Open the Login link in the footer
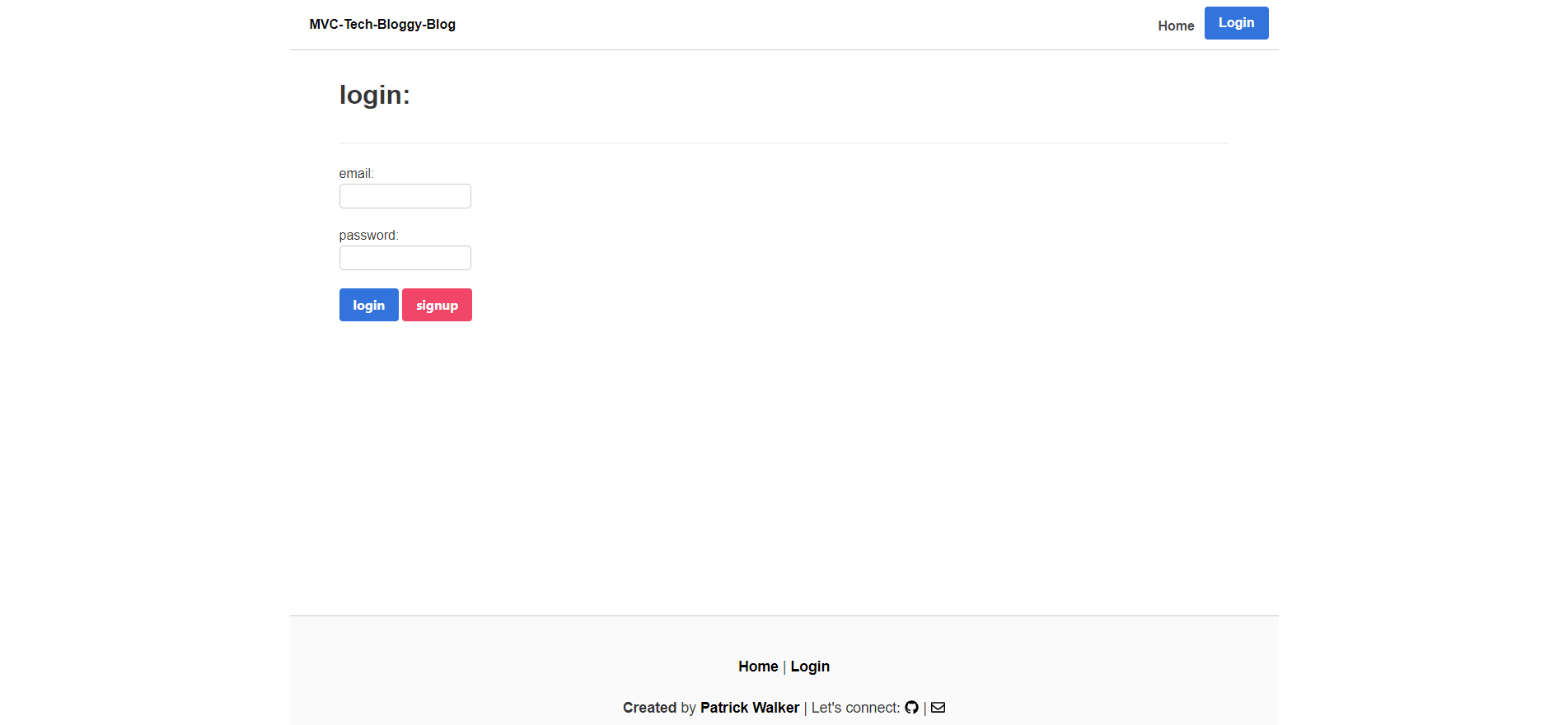The image size is (1568, 725). click(810, 667)
